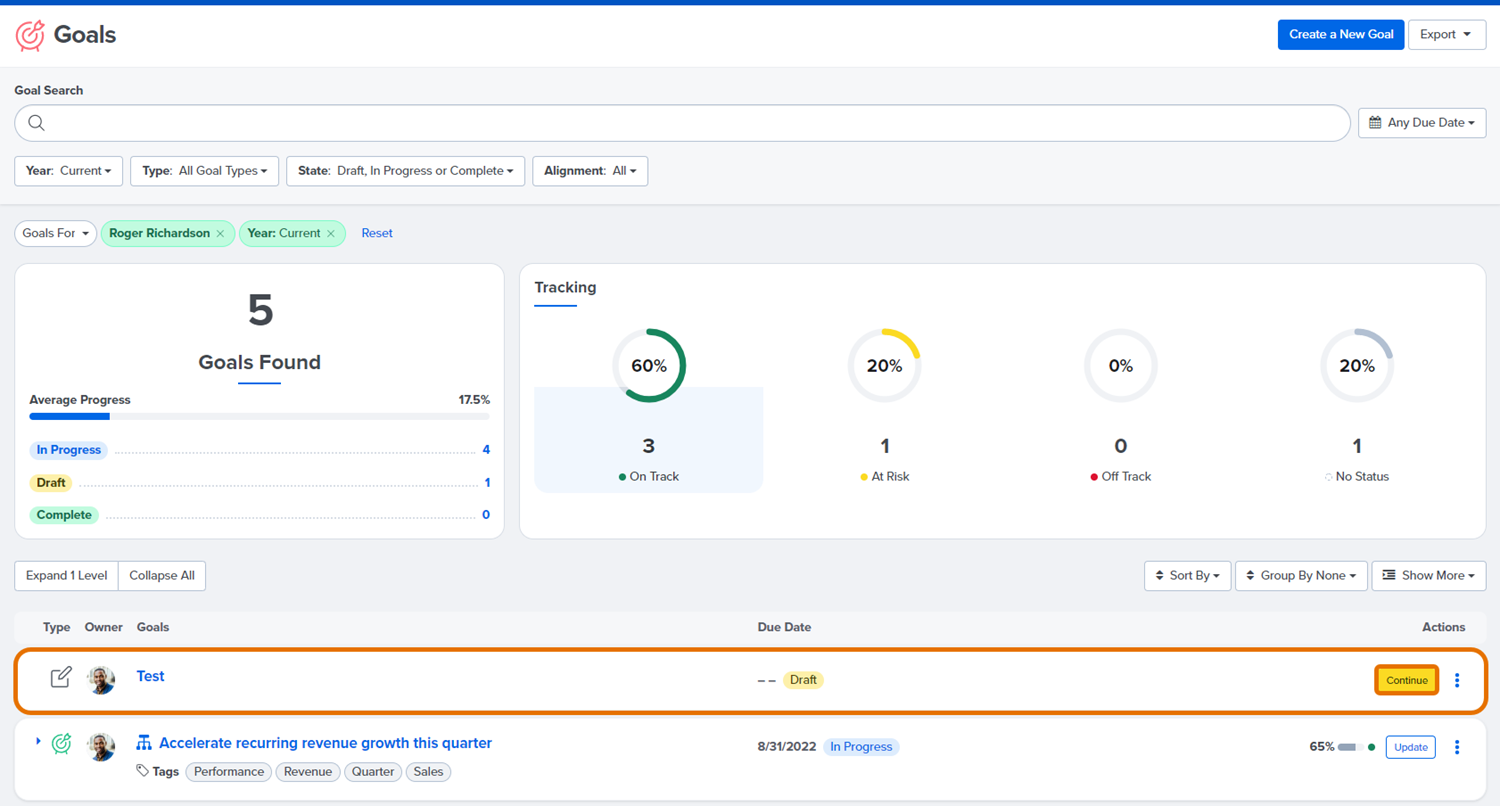The image size is (1500, 806).
Task: Click the Show More list icon
Action: tap(1389, 575)
